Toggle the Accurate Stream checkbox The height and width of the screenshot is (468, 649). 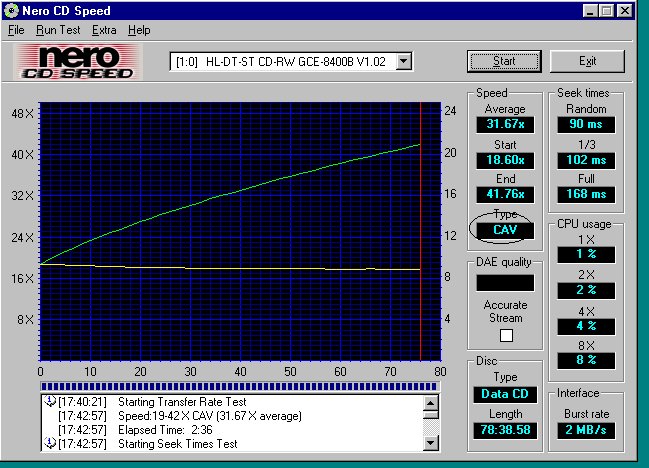point(506,335)
